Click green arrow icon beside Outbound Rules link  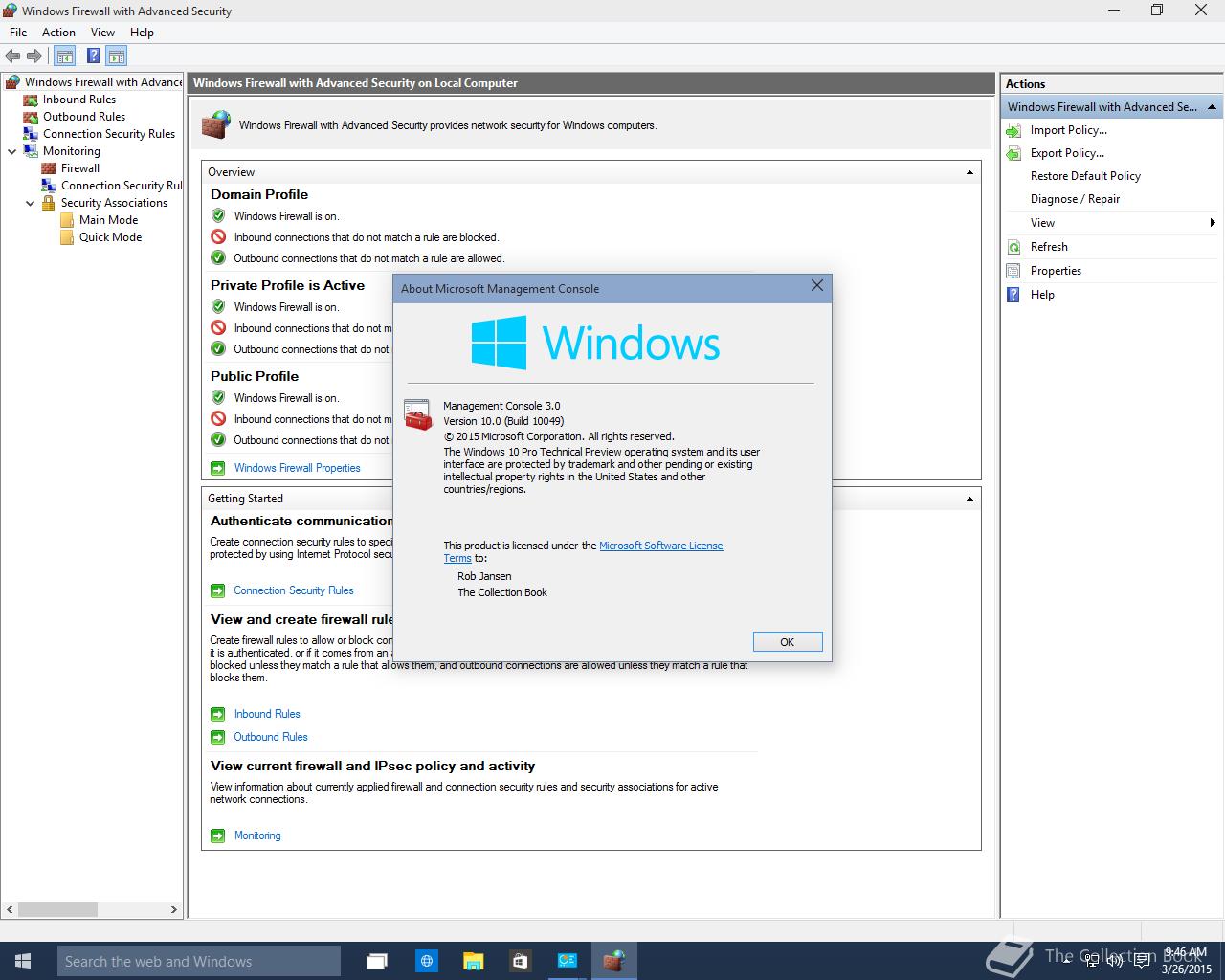pos(217,737)
